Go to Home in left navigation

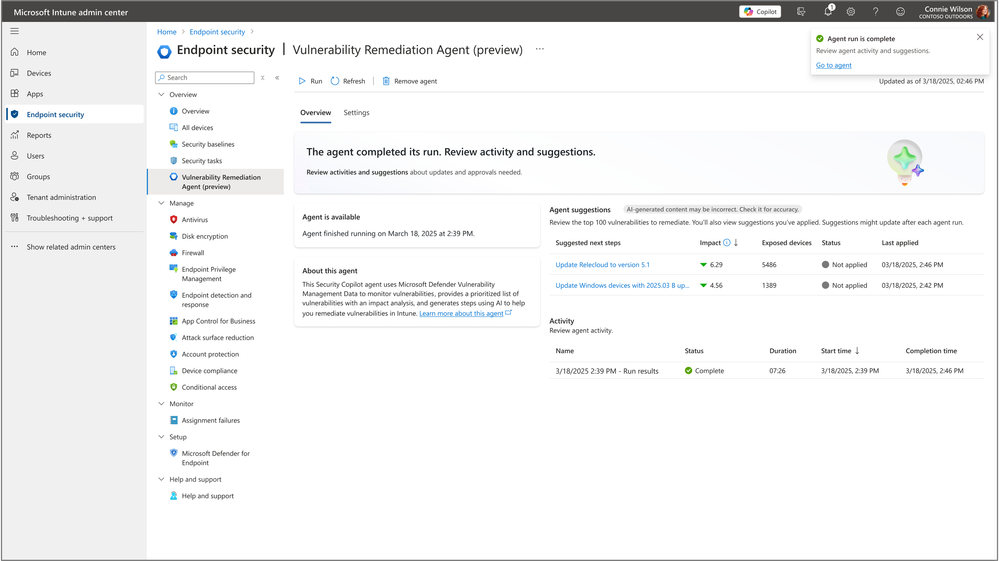point(36,52)
